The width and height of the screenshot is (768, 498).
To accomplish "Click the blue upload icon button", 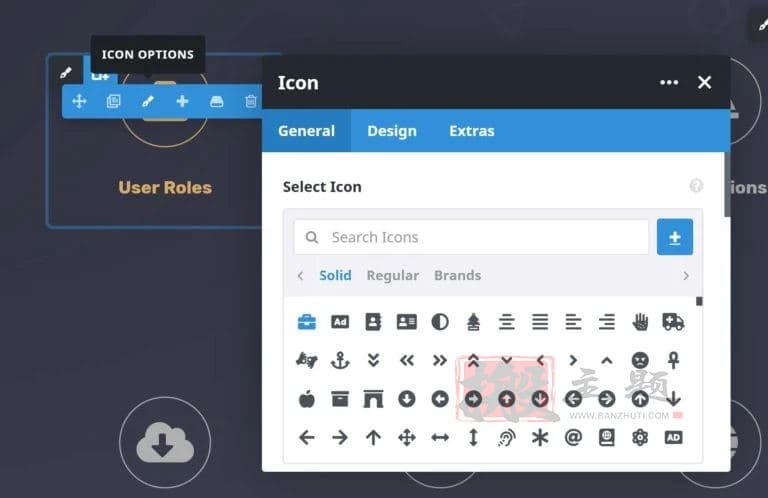I will coord(674,237).
